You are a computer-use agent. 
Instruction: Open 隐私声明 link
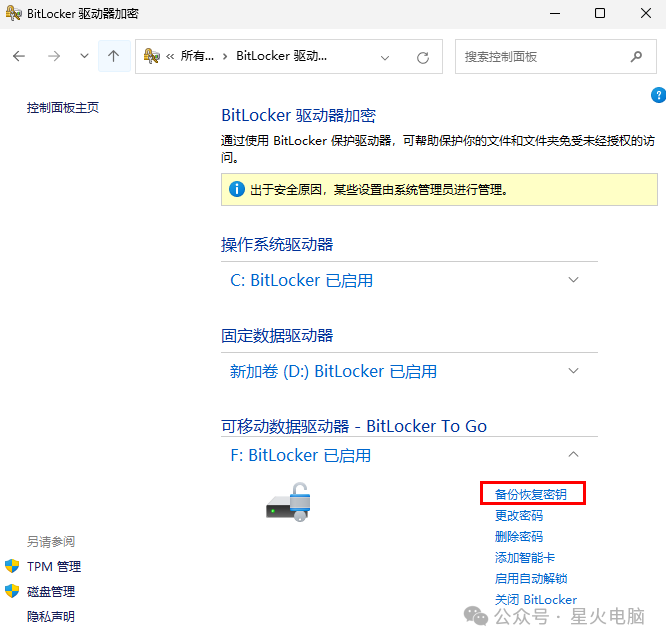coord(51,617)
